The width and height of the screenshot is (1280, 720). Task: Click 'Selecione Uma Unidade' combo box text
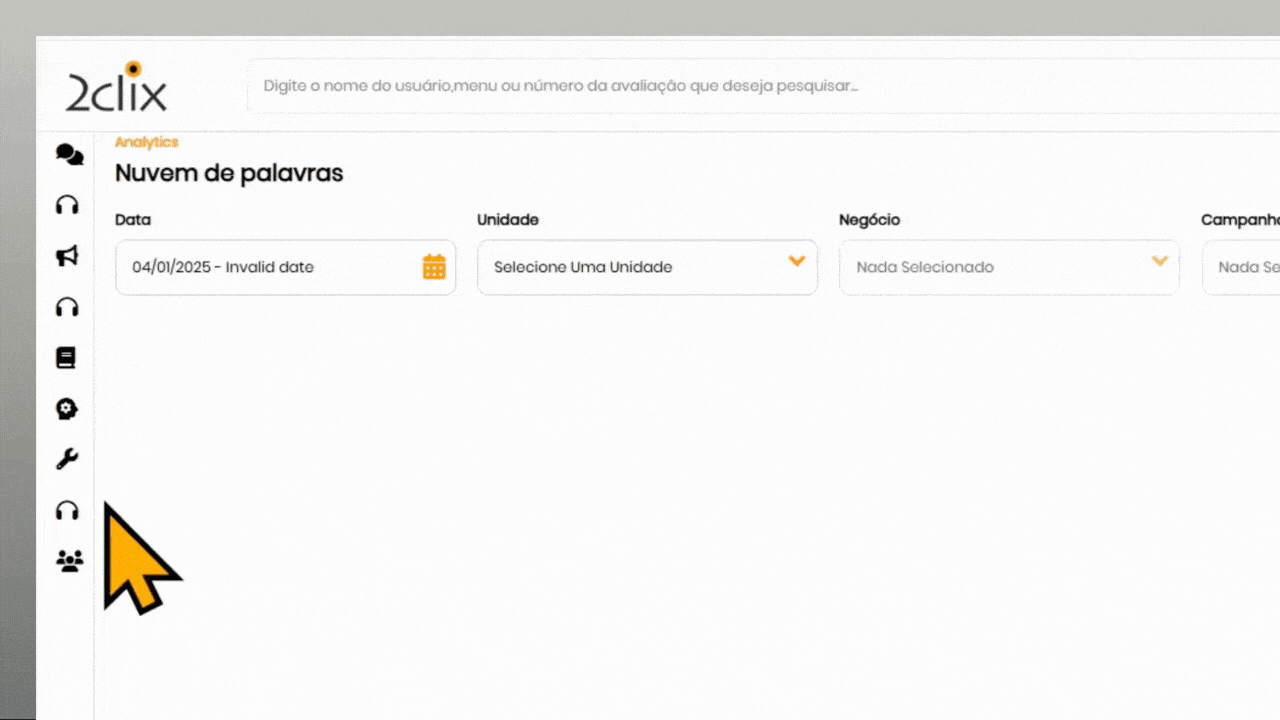tap(583, 267)
